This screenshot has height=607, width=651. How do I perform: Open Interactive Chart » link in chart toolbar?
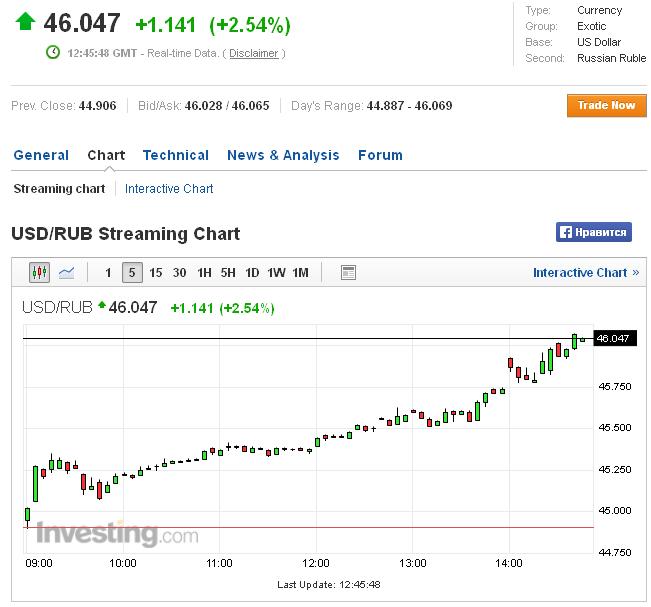586,273
